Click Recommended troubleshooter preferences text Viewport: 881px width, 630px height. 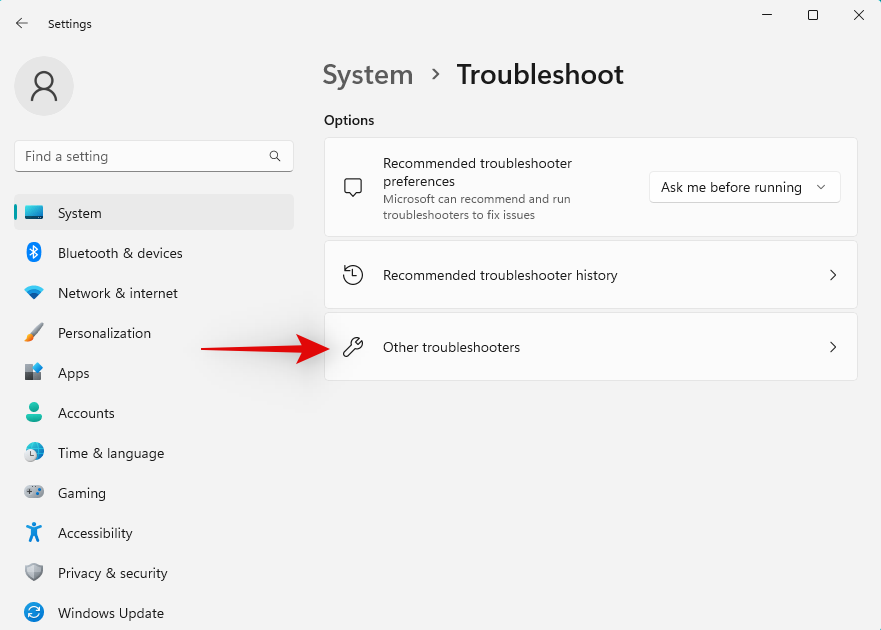coord(477,172)
